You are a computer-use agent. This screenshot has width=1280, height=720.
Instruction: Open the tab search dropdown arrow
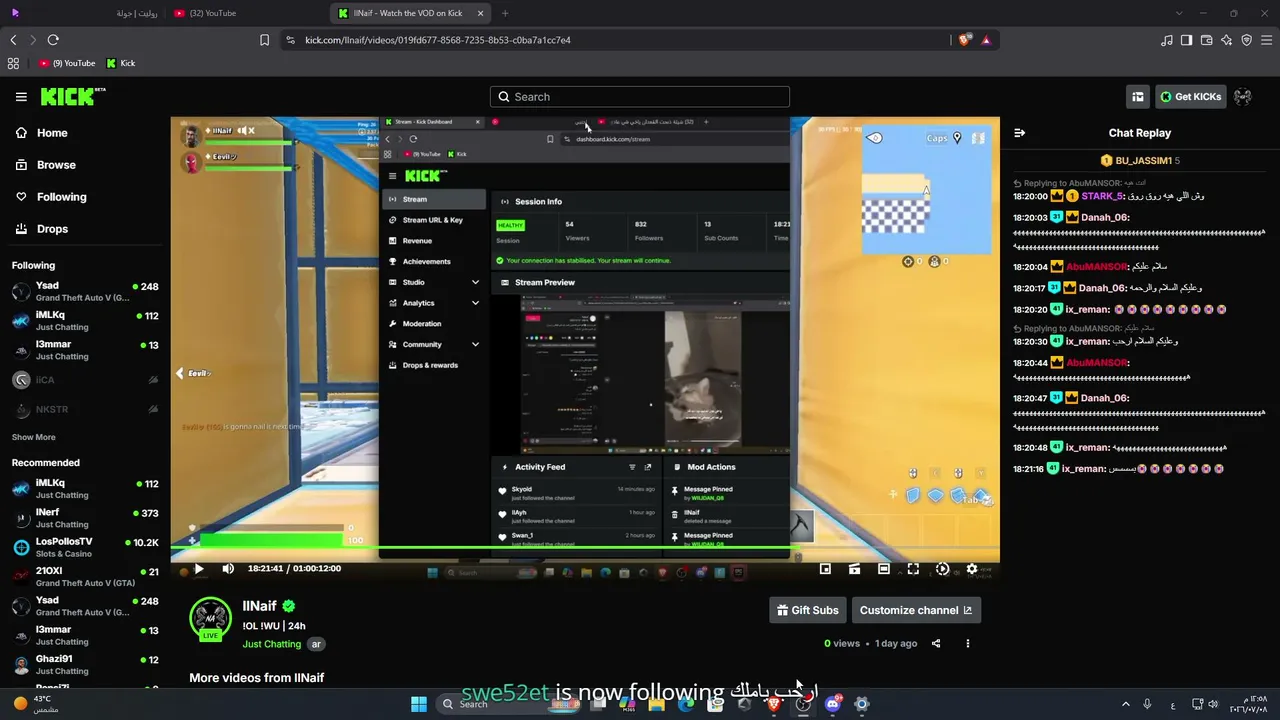point(1179,13)
